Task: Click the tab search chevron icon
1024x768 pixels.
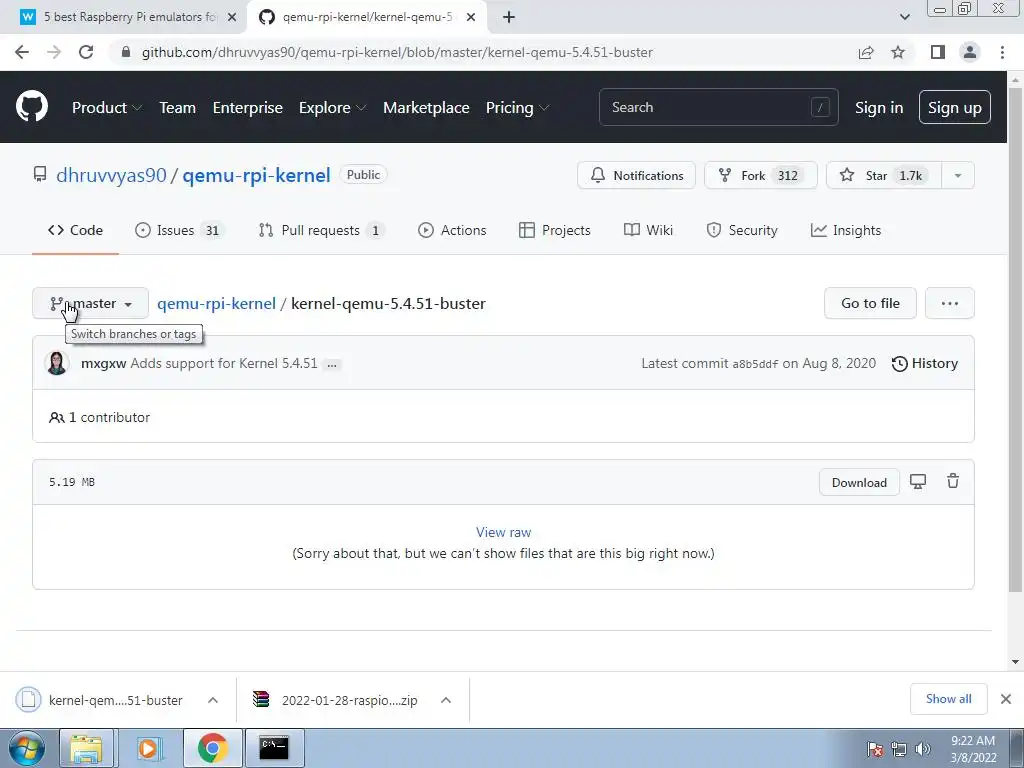Action: point(904,17)
